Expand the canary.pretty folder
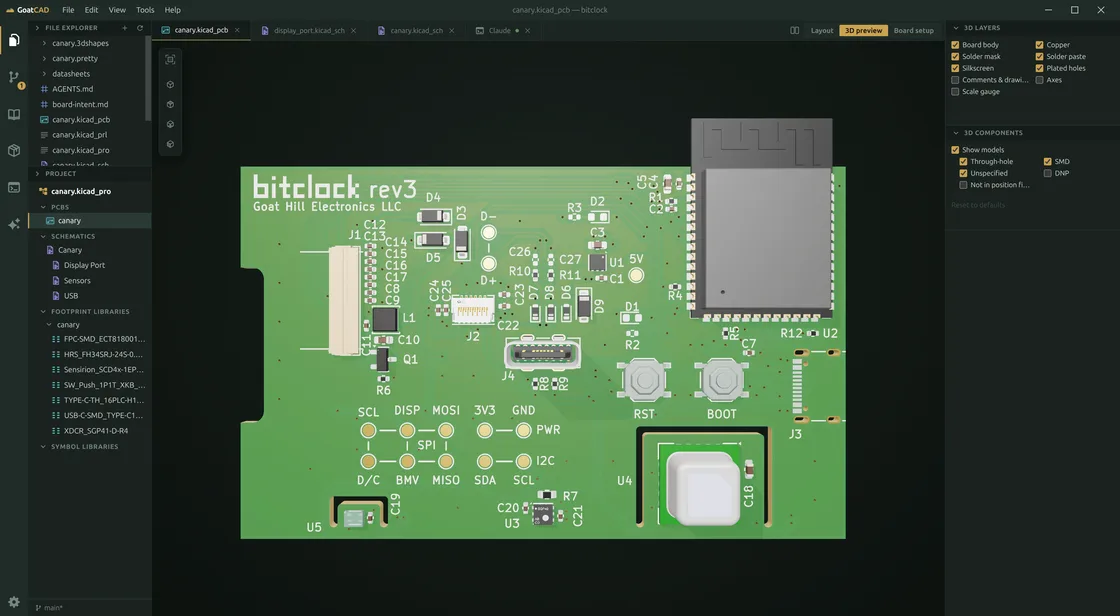Screen dimensions: 1120x616 point(44,59)
